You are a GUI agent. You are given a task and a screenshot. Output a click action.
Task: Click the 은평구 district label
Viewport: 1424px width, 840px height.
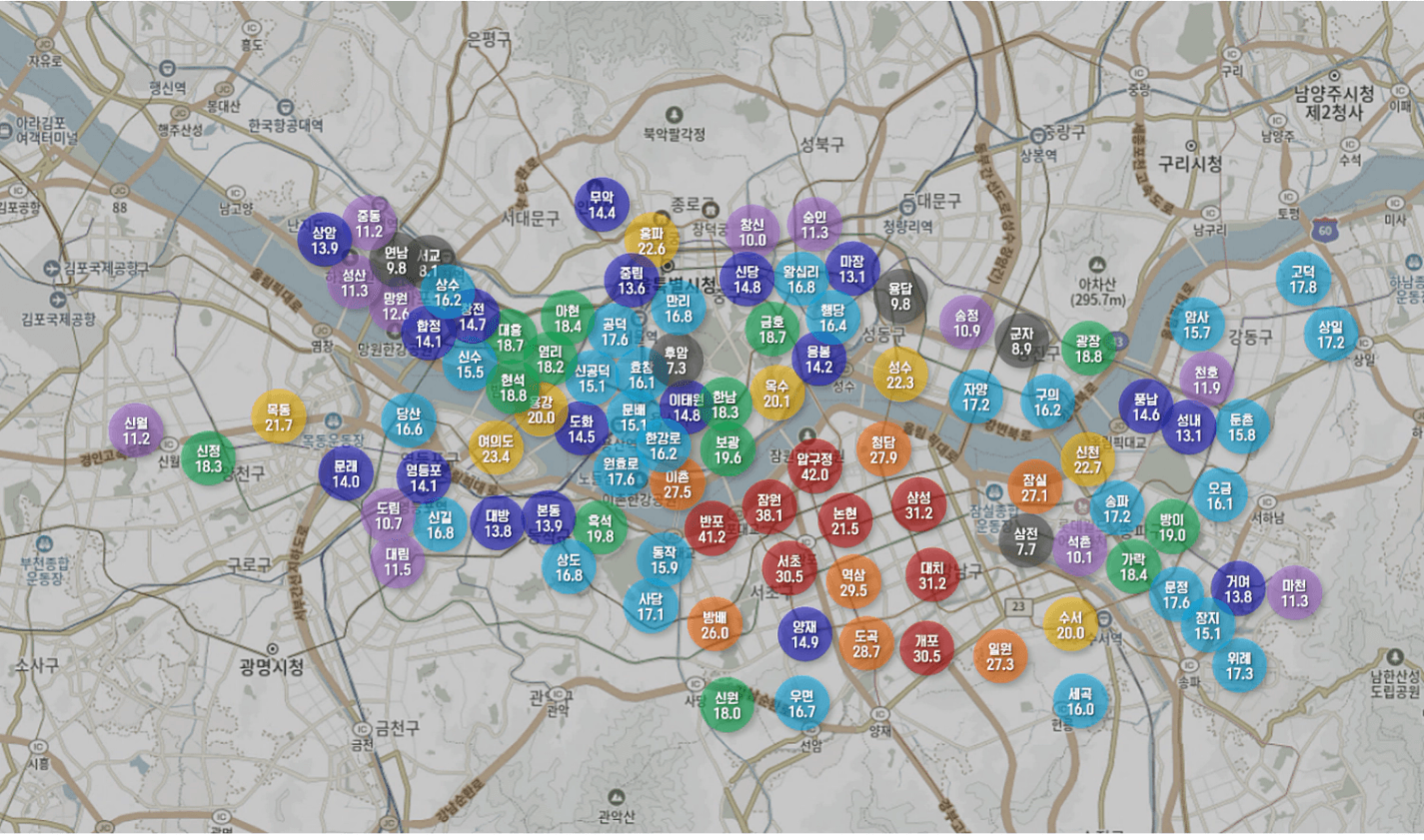[x=489, y=40]
